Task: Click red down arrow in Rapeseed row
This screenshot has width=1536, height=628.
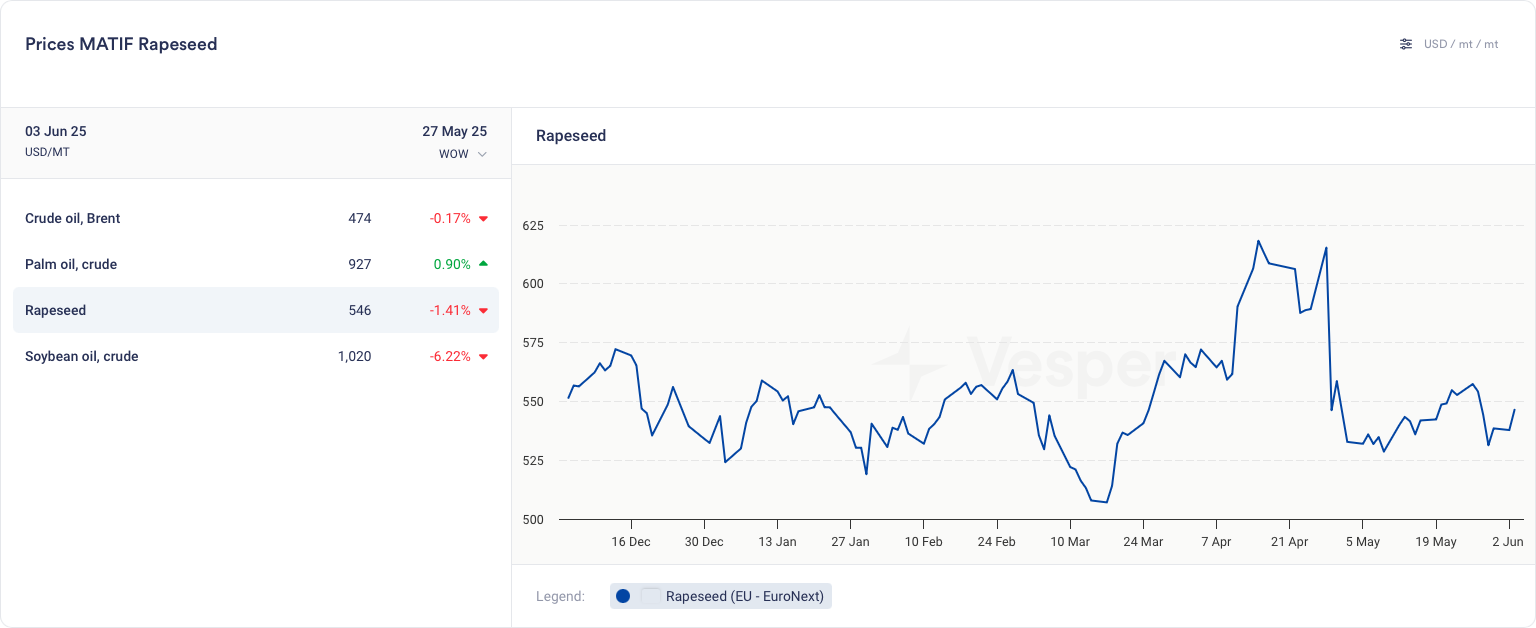Action: (483, 311)
